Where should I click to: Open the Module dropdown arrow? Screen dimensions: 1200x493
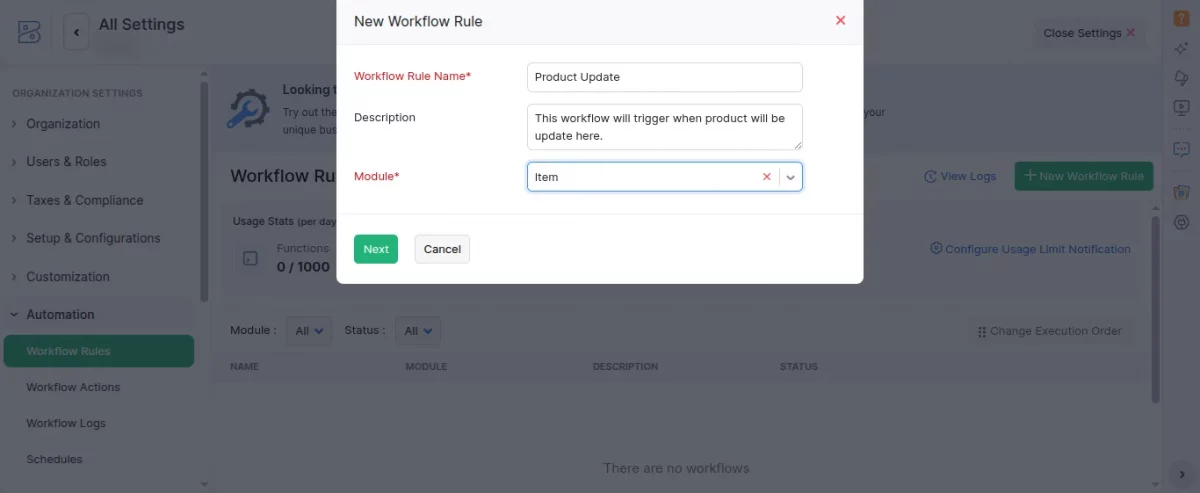[790, 177]
